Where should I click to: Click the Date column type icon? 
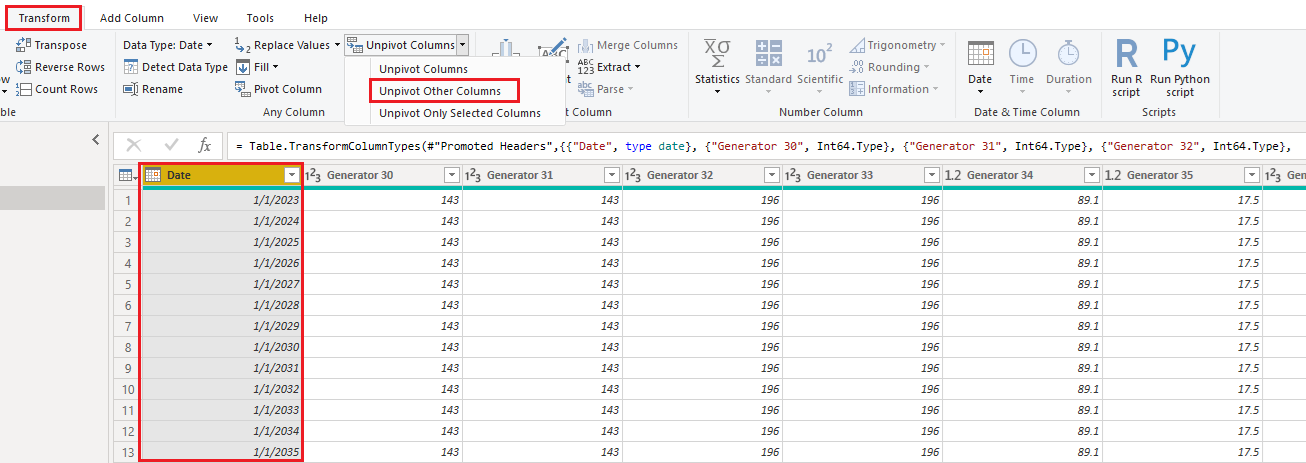coord(153,175)
